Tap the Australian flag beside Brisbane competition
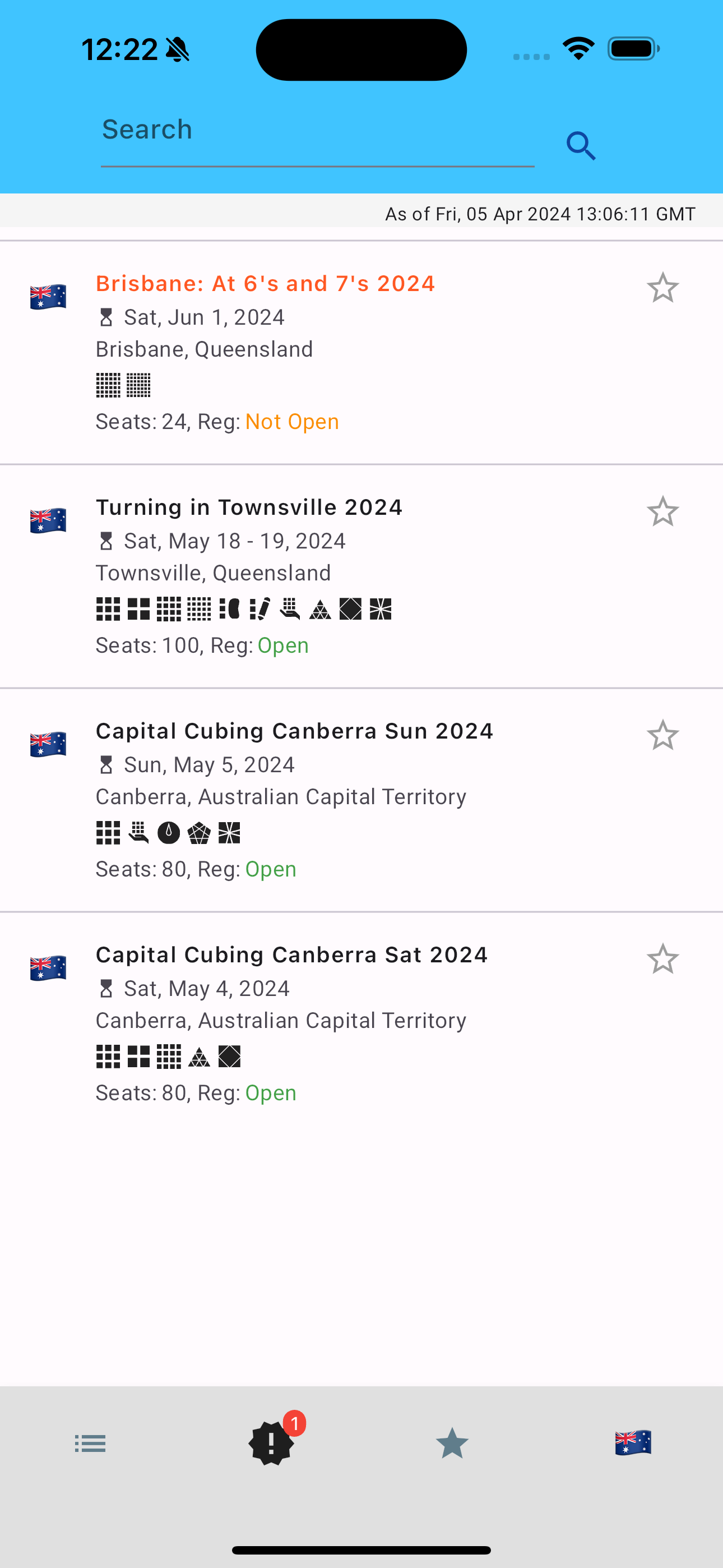The height and width of the screenshot is (1568, 723). (48, 297)
